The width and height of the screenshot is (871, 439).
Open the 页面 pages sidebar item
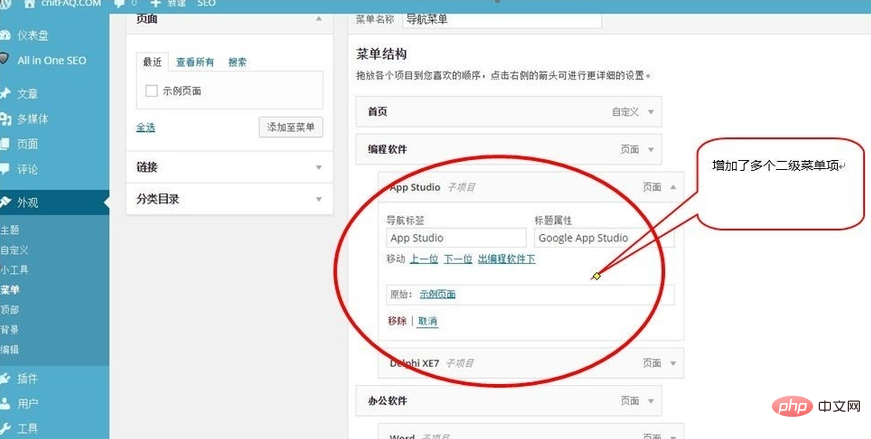(x=27, y=144)
